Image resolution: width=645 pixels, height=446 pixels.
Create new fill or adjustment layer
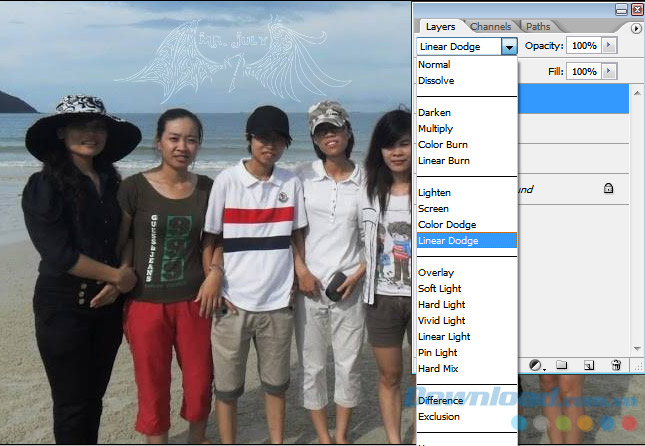tap(536, 365)
